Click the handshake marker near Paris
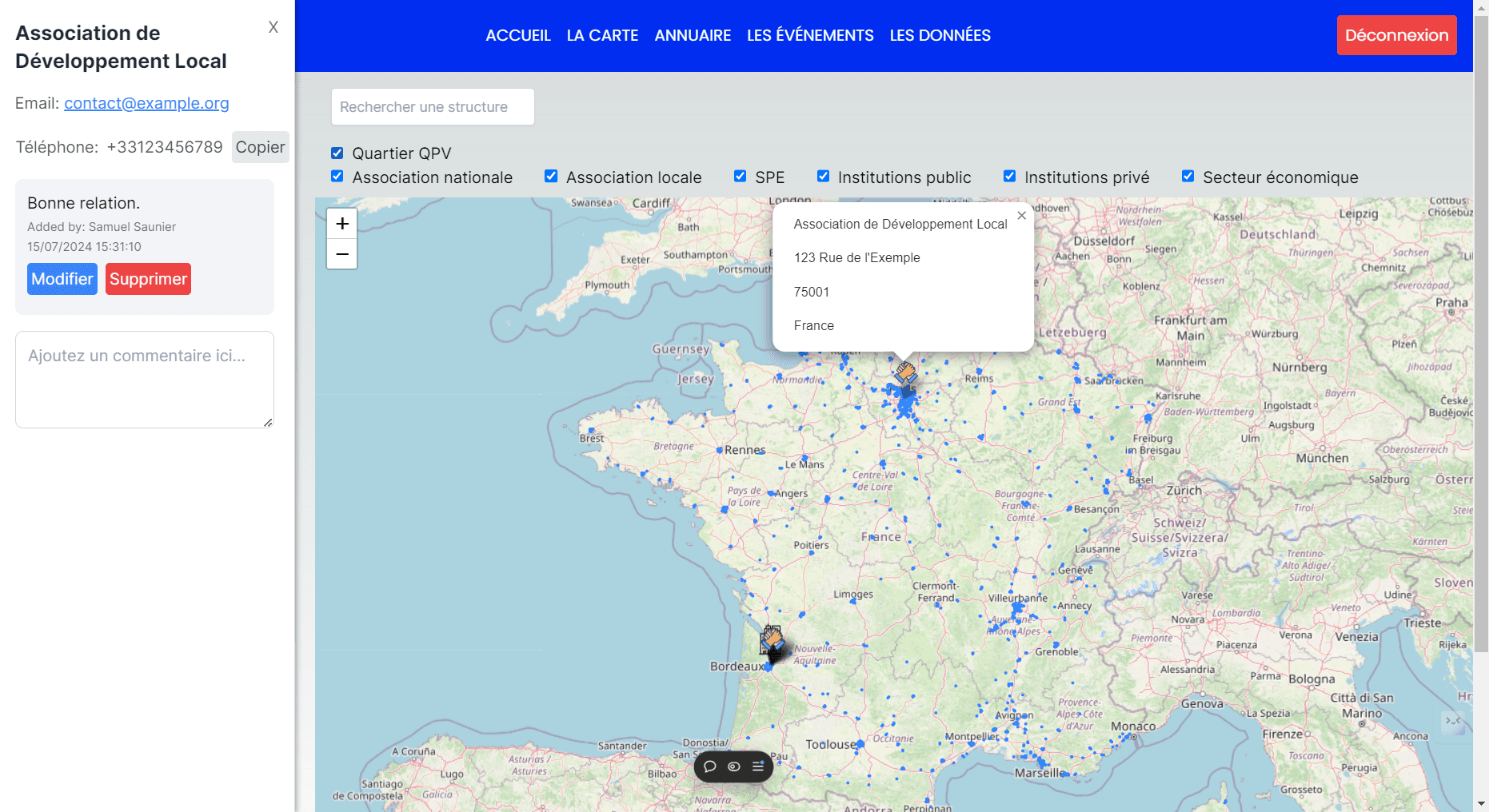1489x812 pixels. [906, 373]
